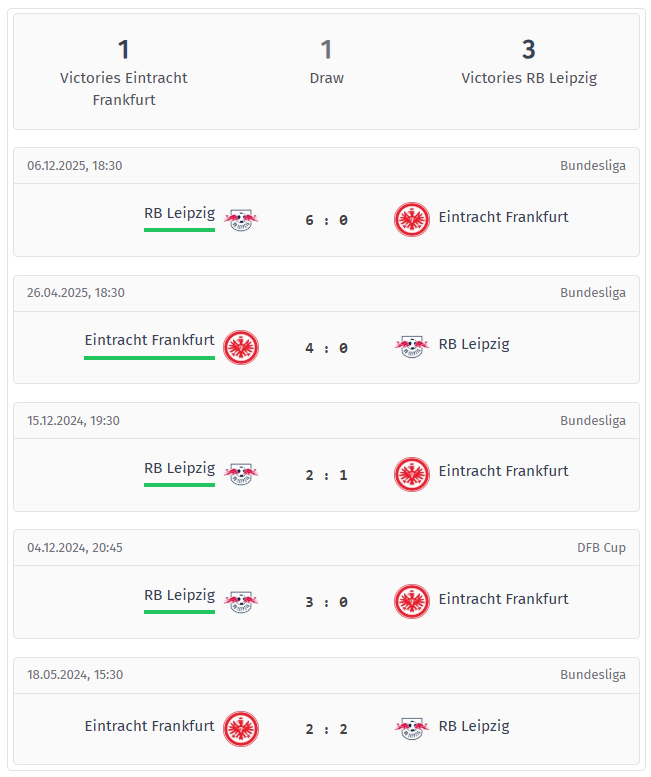Viewport: 651px width, 777px height.
Task: Open the 2 : 2 draw score
Action: [326, 729]
